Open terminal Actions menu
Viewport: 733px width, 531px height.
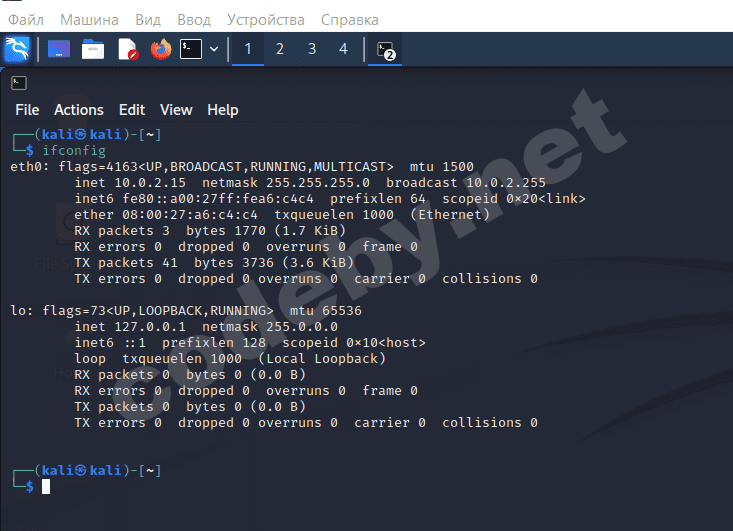coord(79,110)
